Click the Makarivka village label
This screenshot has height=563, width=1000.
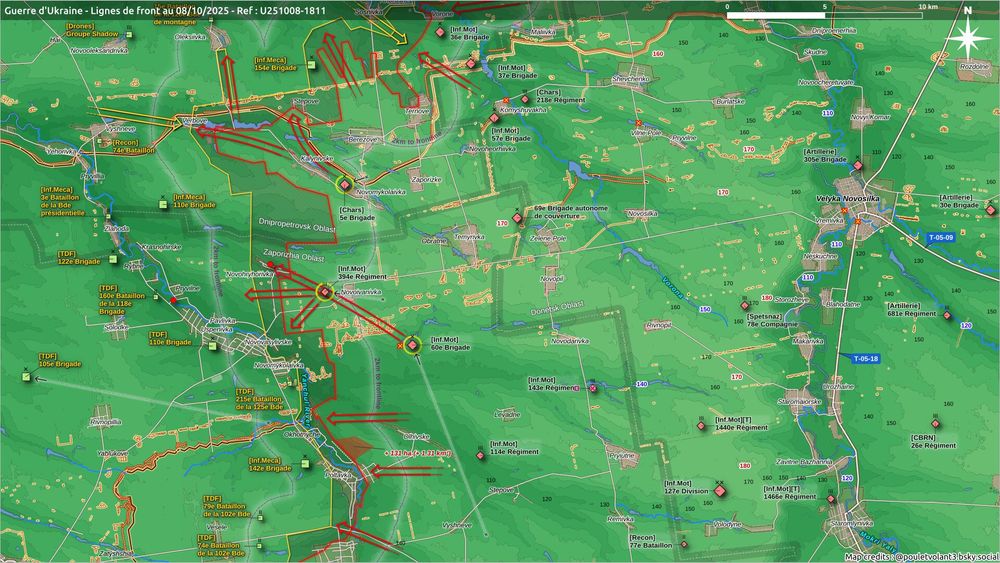[808, 341]
